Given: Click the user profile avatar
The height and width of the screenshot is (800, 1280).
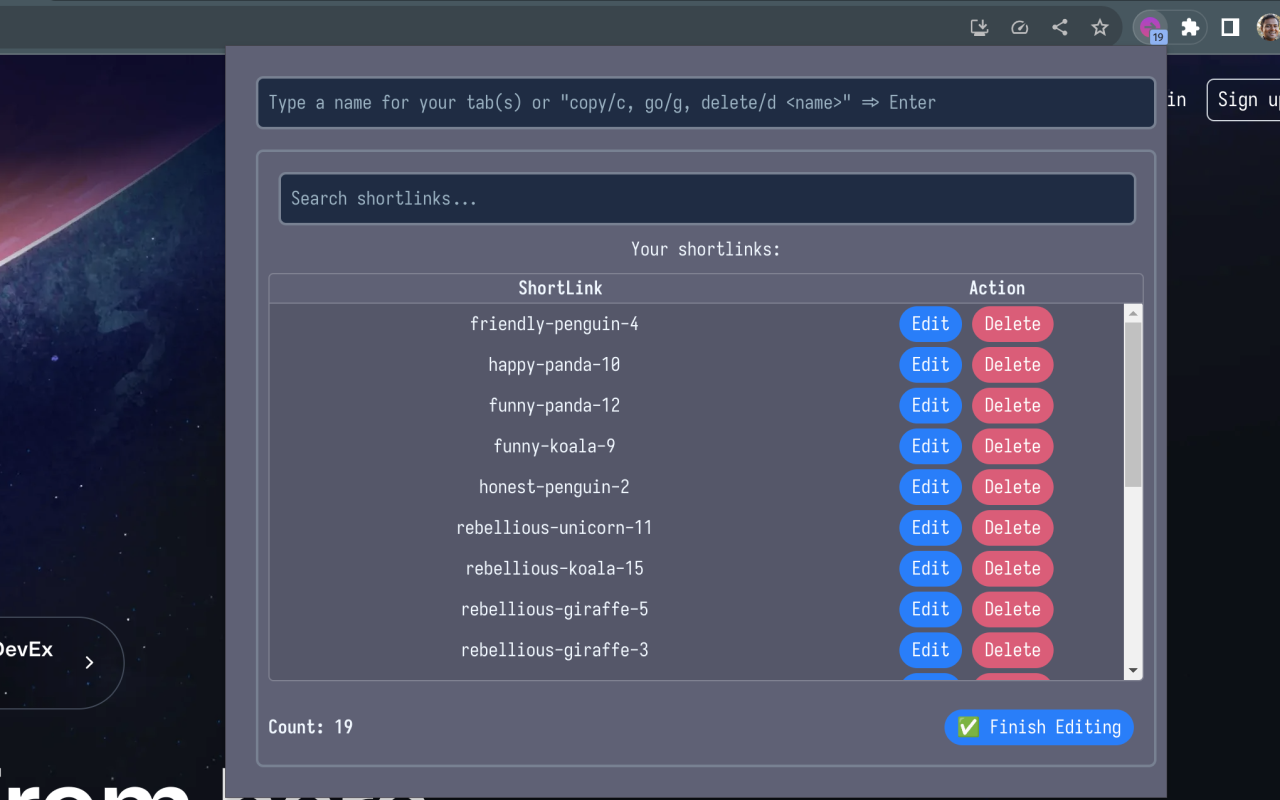Looking at the screenshot, I should pos(1268,28).
